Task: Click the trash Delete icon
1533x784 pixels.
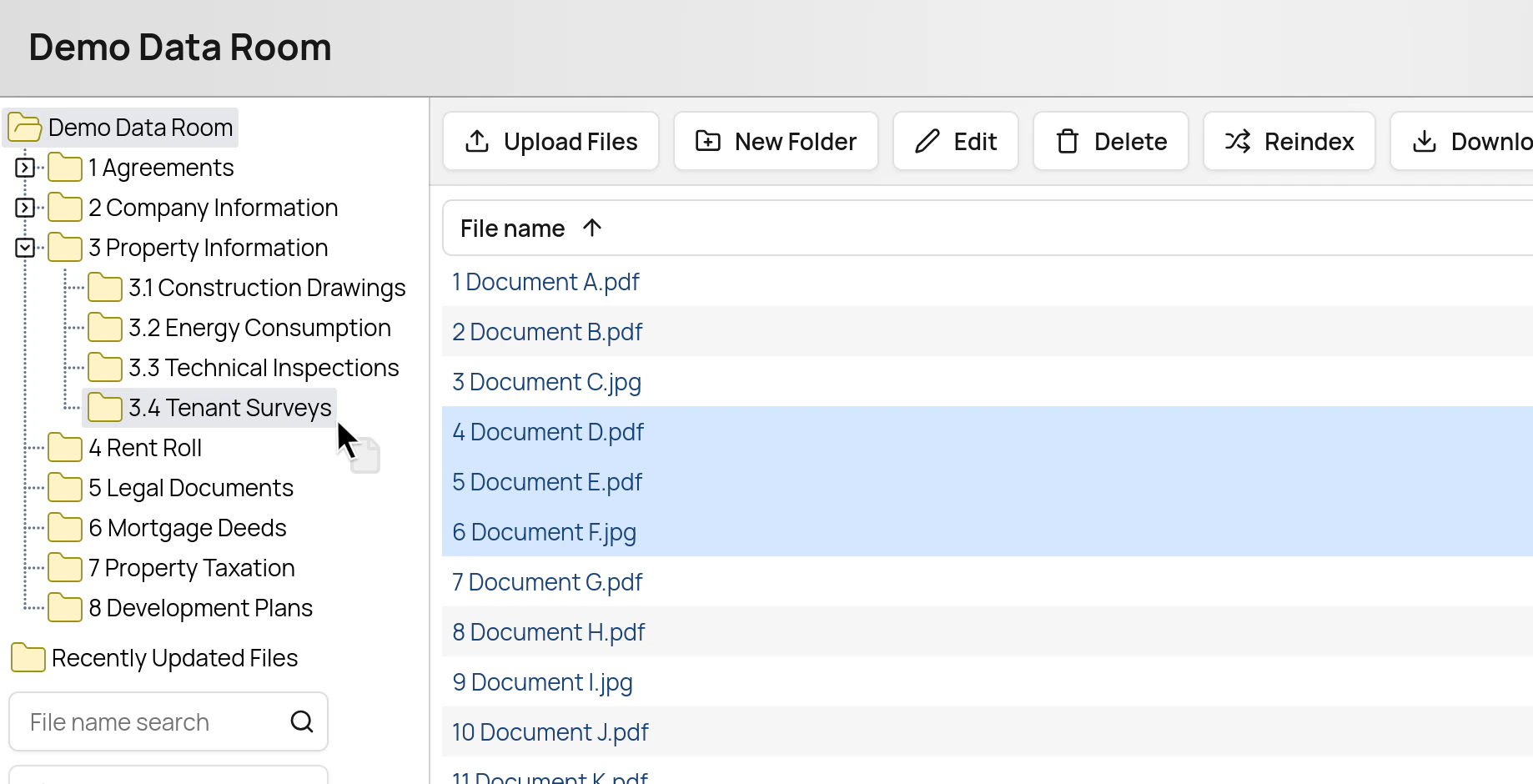Action: click(x=1068, y=141)
